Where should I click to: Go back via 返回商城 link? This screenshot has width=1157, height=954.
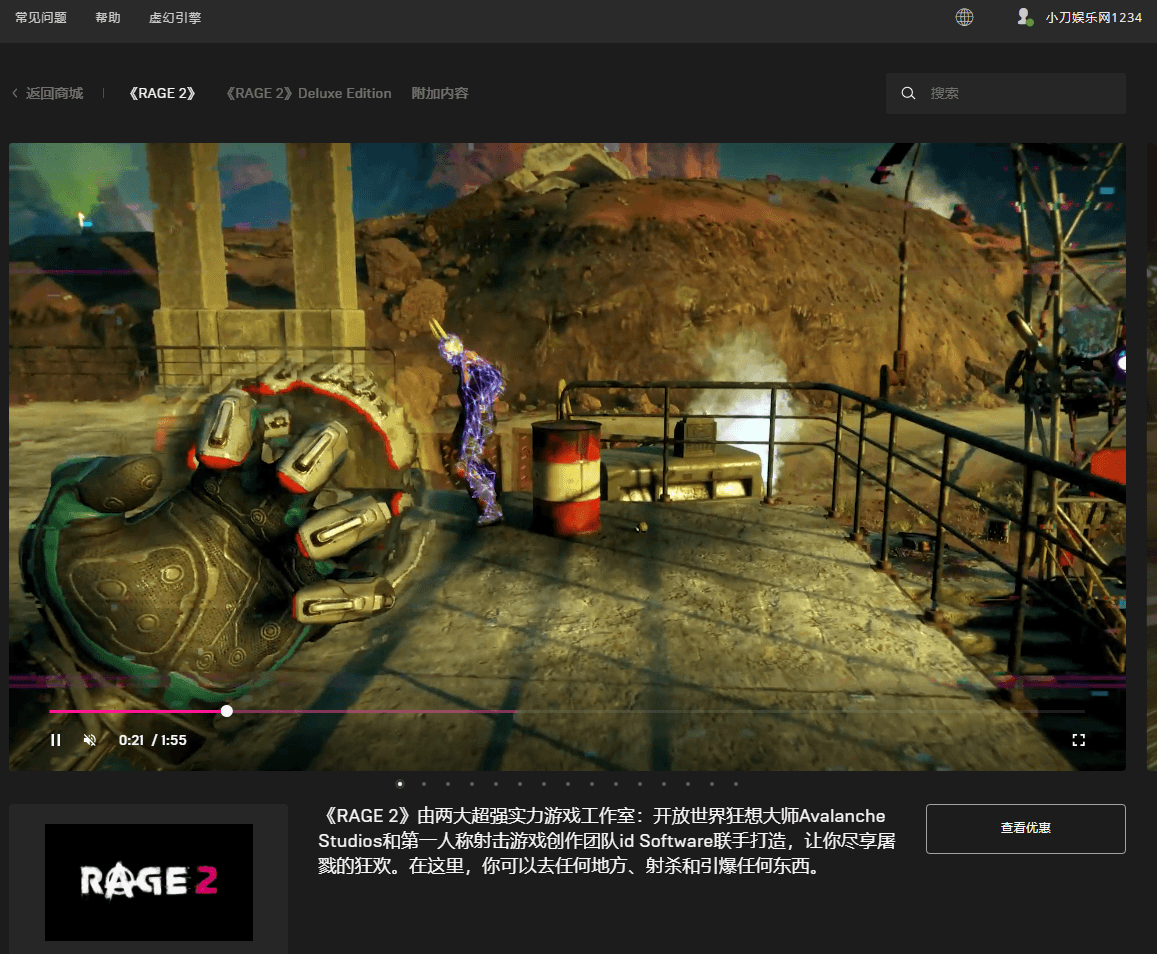pos(55,93)
